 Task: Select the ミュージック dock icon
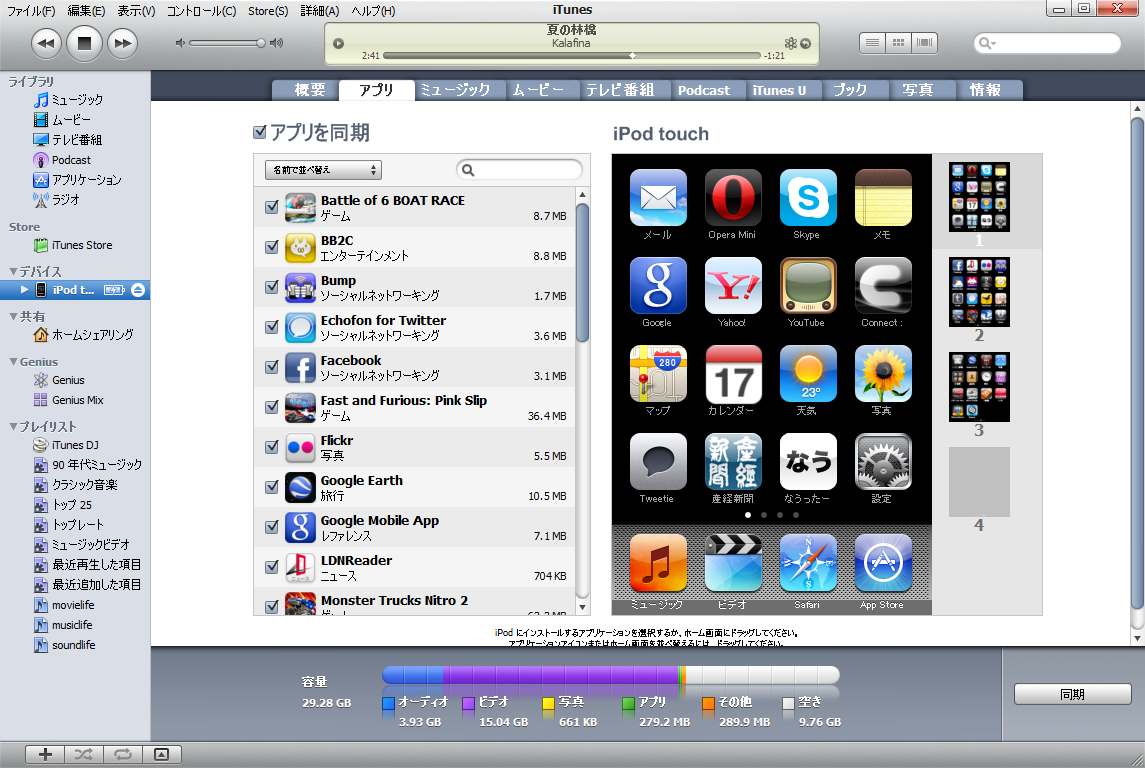[658, 563]
